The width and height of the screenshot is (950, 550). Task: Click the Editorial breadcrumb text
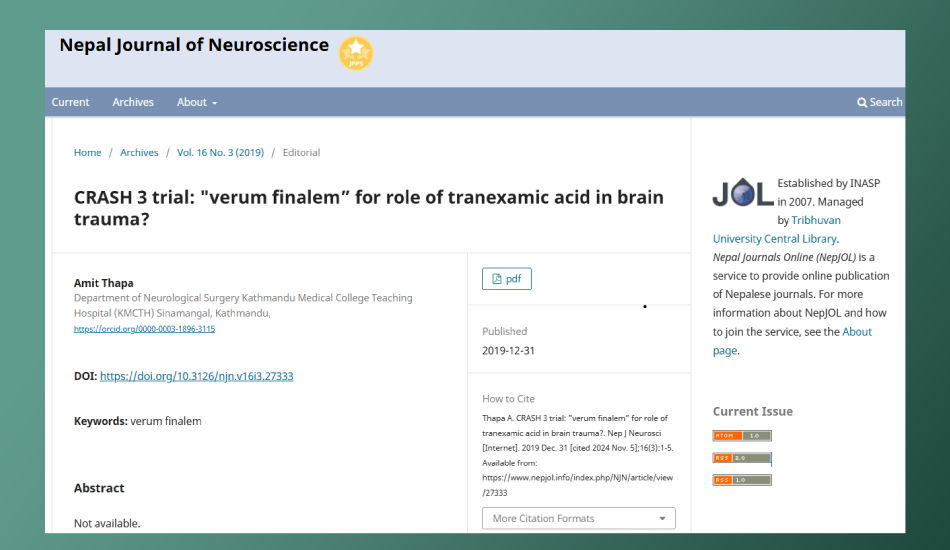point(301,153)
